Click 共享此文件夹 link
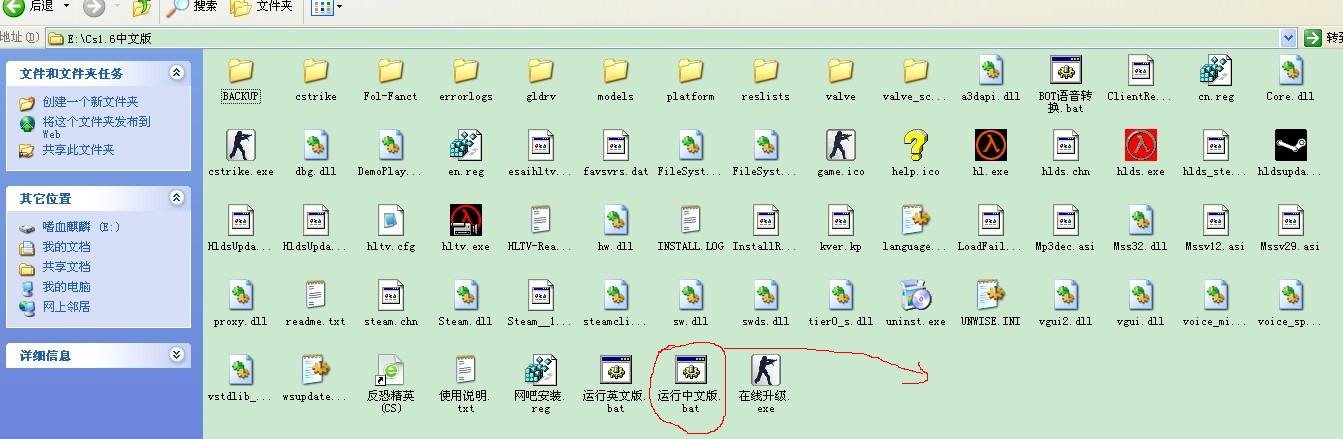 pos(78,150)
